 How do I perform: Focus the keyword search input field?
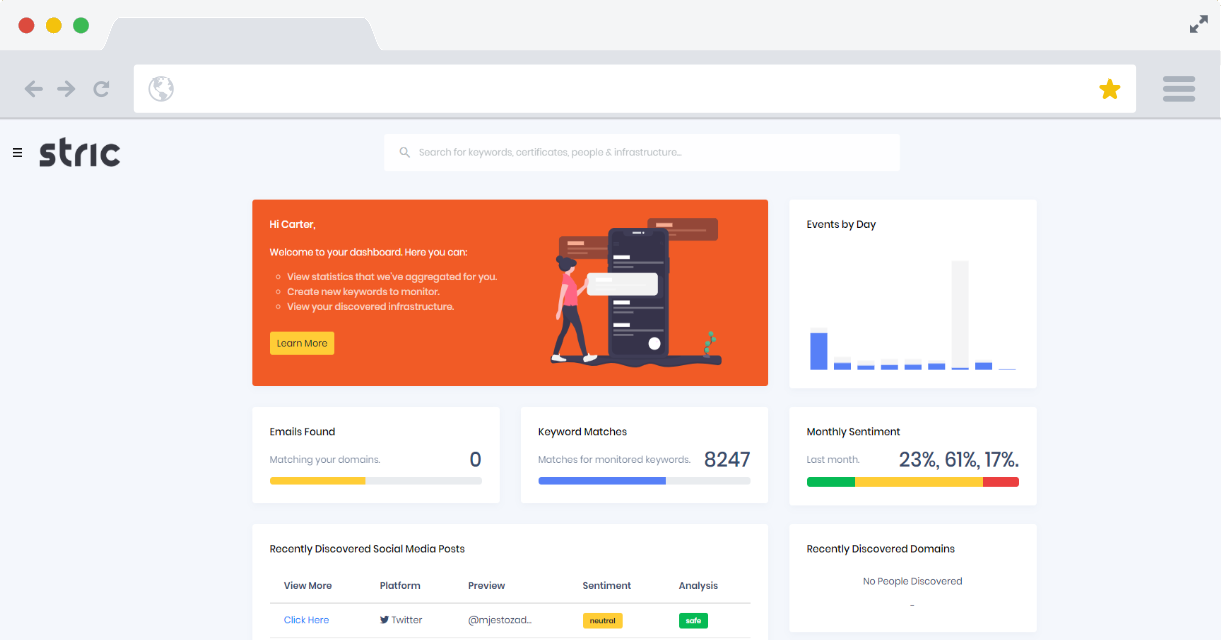[x=650, y=153]
